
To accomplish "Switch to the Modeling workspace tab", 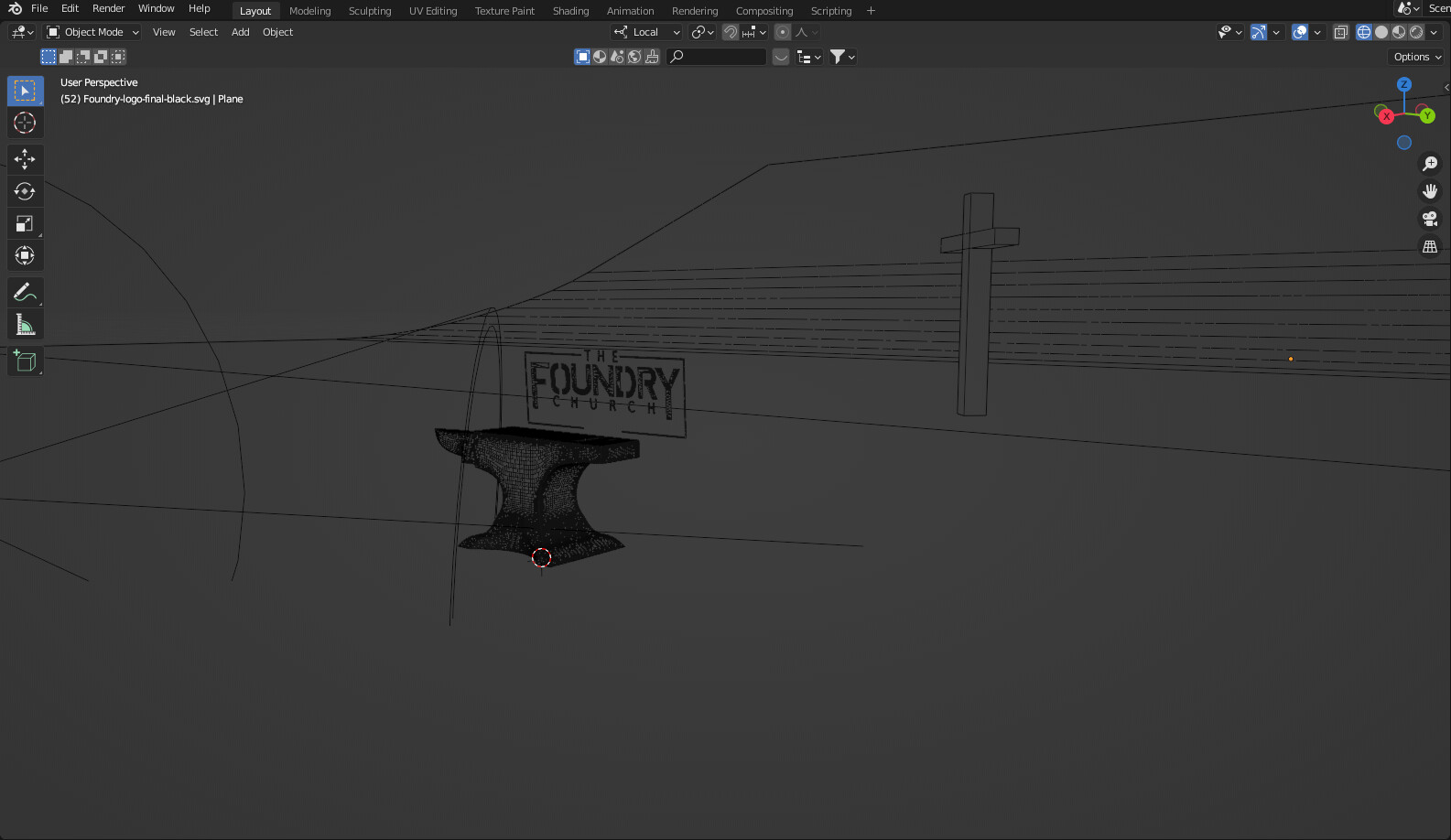I will [x=310, y=11].
